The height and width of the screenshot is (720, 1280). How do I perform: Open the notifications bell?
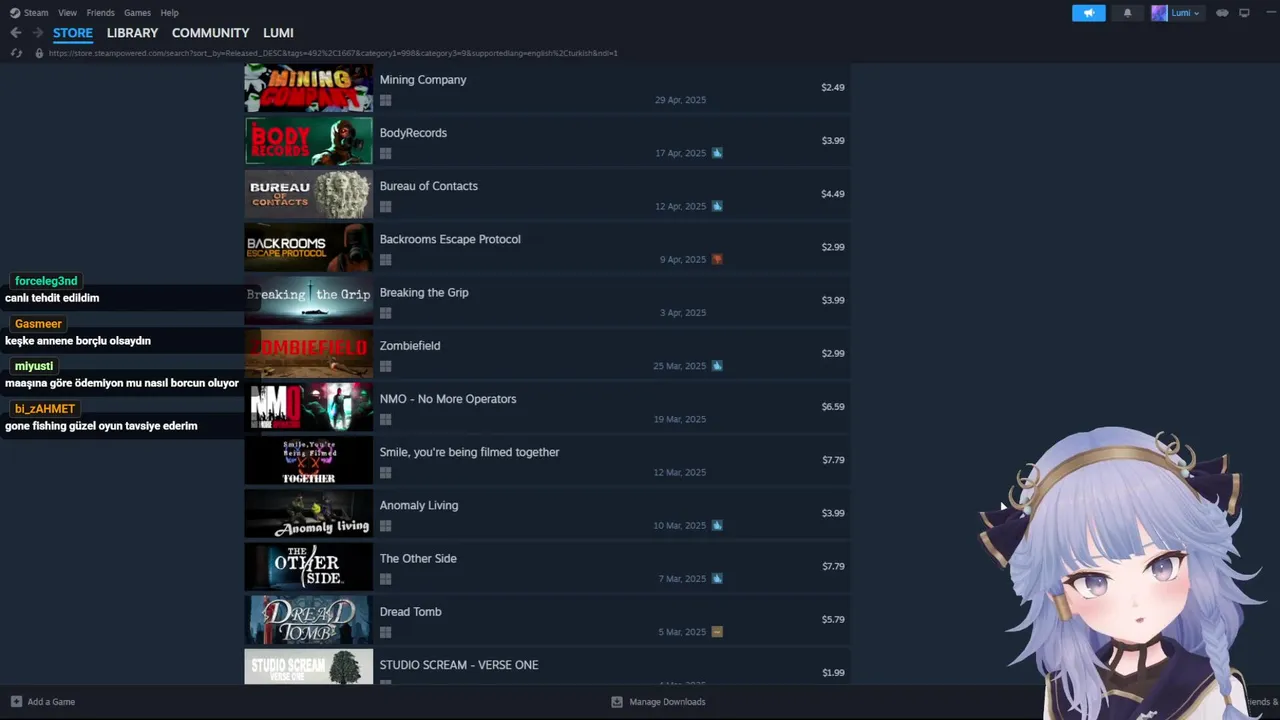(x=1128, y=13)
